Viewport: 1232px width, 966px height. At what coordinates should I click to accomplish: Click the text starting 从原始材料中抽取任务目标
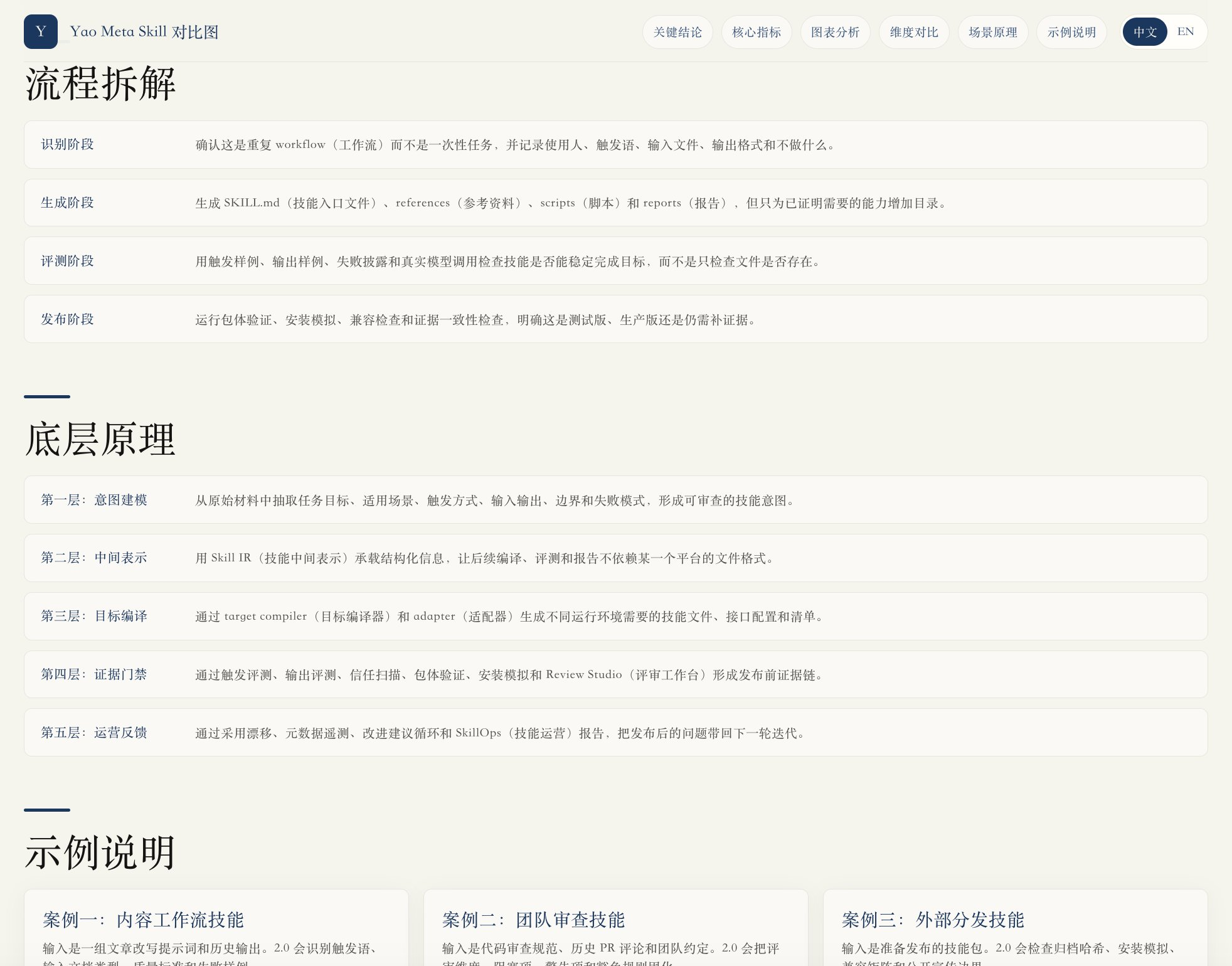pos(496,501)
